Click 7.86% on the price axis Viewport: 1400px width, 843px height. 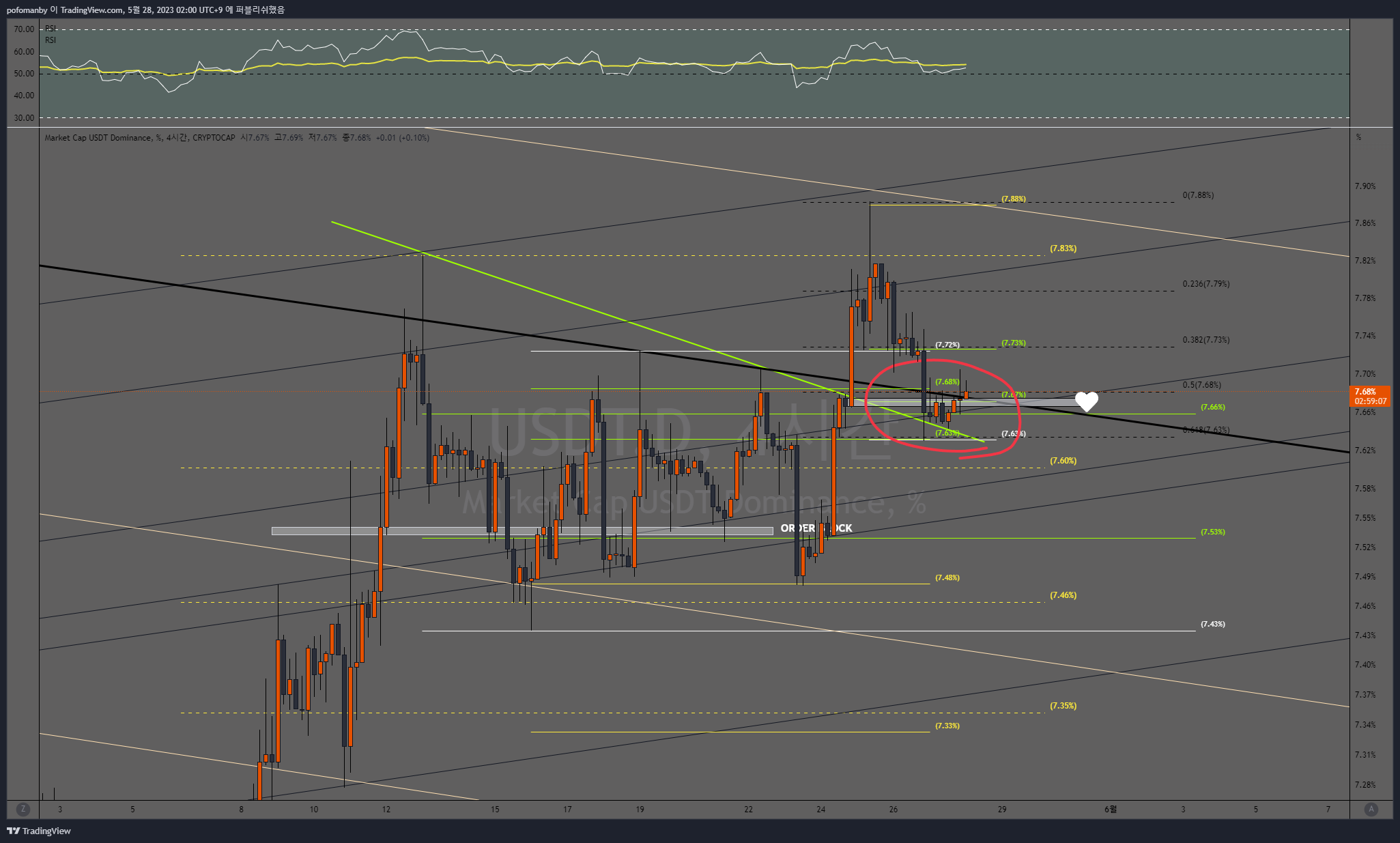coord(1365,223)
